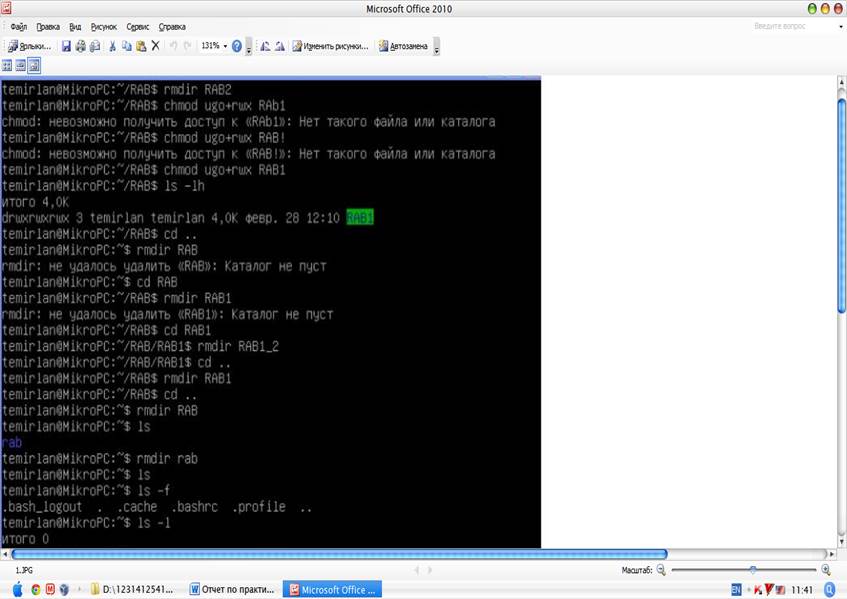Click the zoom in magnifier icon
847x599 pixels.
coord(825,570)
